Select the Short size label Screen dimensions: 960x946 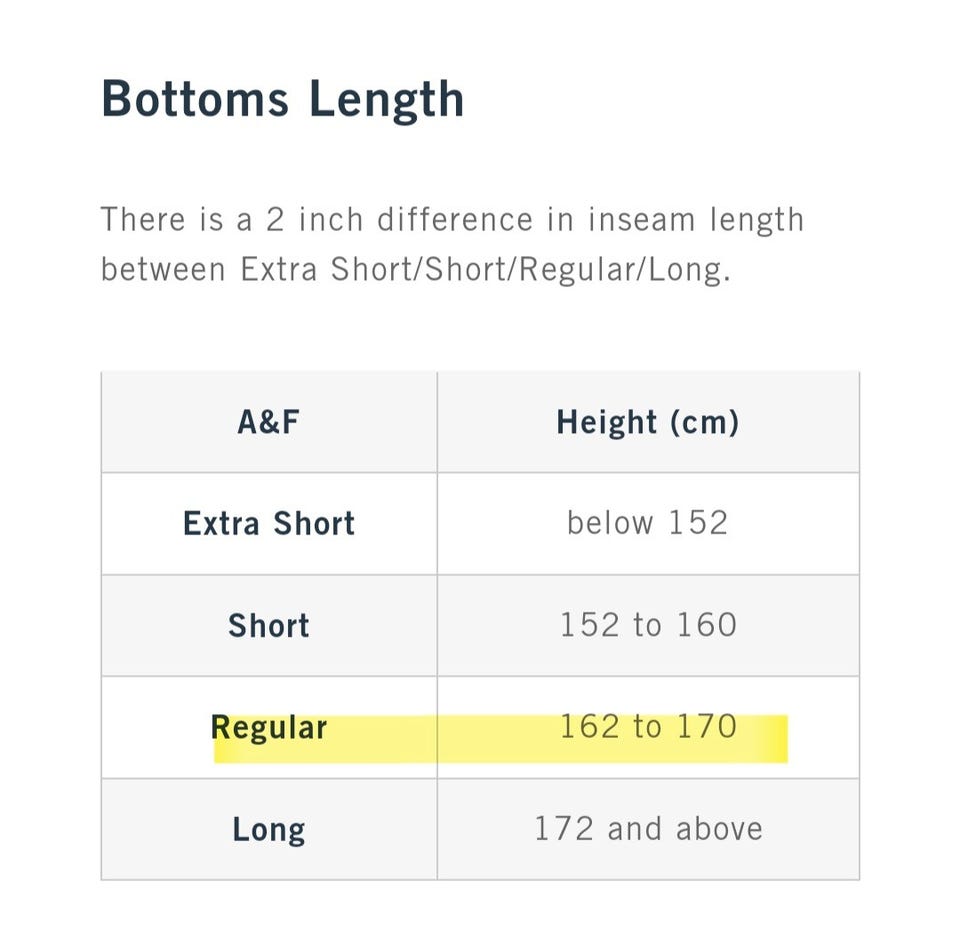click(269, 625)
